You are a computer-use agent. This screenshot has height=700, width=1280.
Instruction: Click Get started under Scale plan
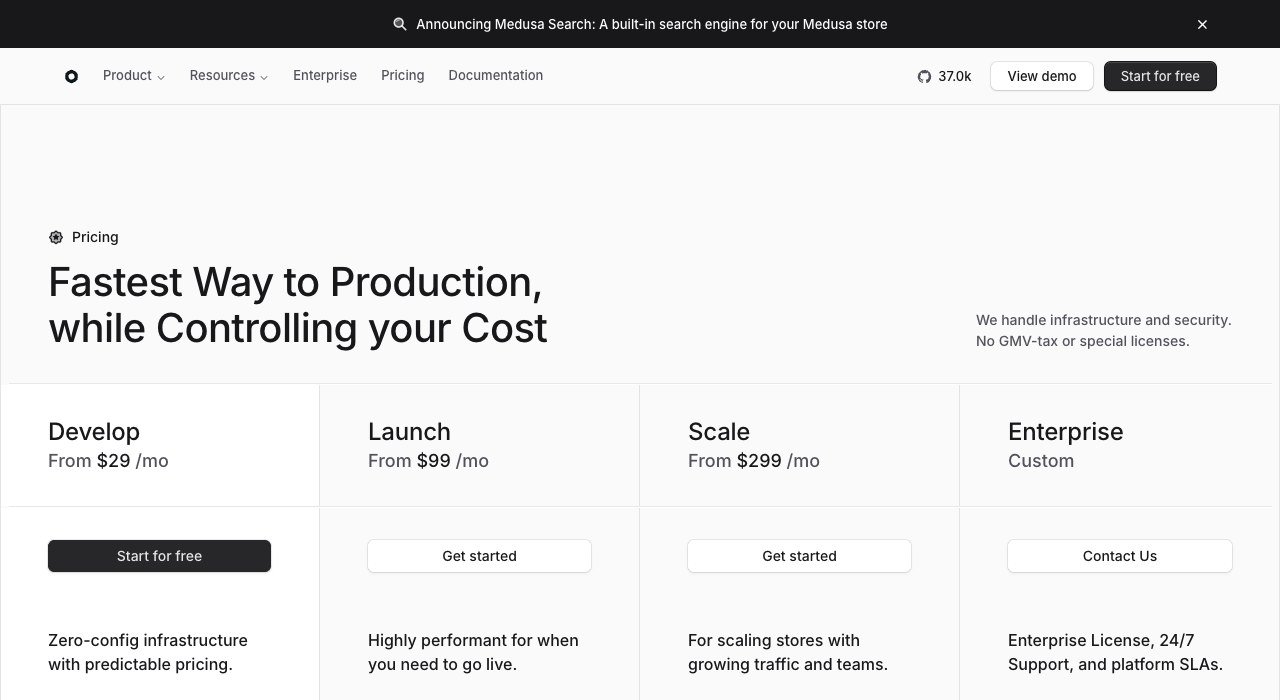(799, 556)
